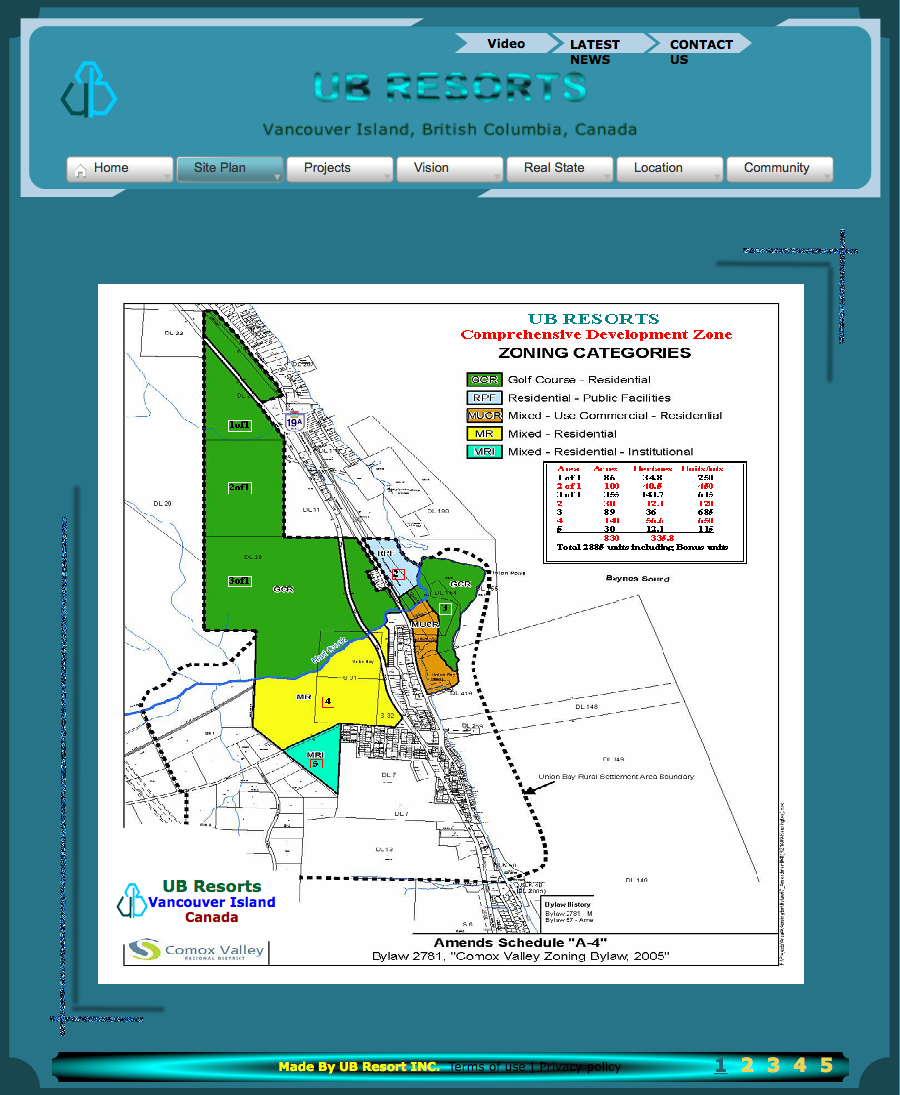Open the Vision menu item
This screenshot has width=900, height=1095.
click(431, 168)
